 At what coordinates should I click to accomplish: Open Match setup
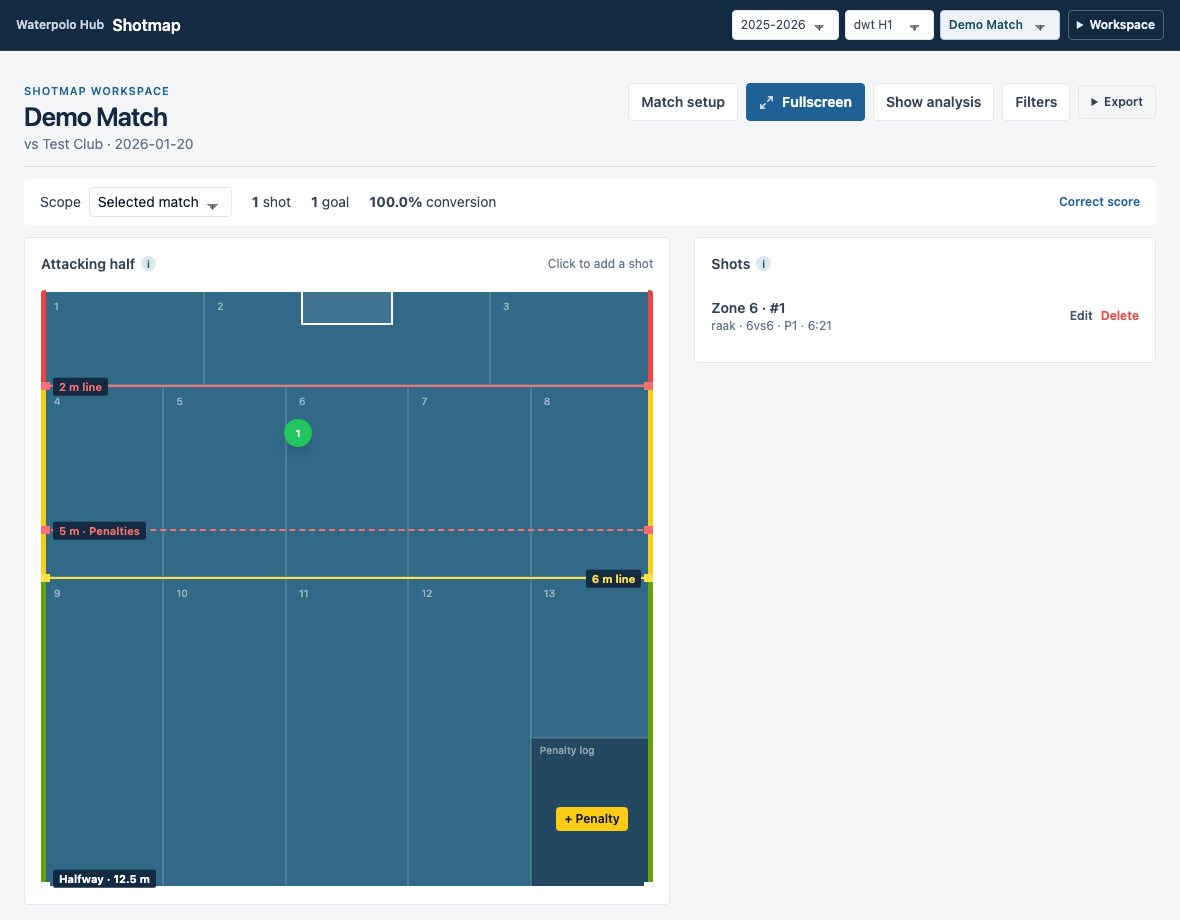tap(683, 102)
